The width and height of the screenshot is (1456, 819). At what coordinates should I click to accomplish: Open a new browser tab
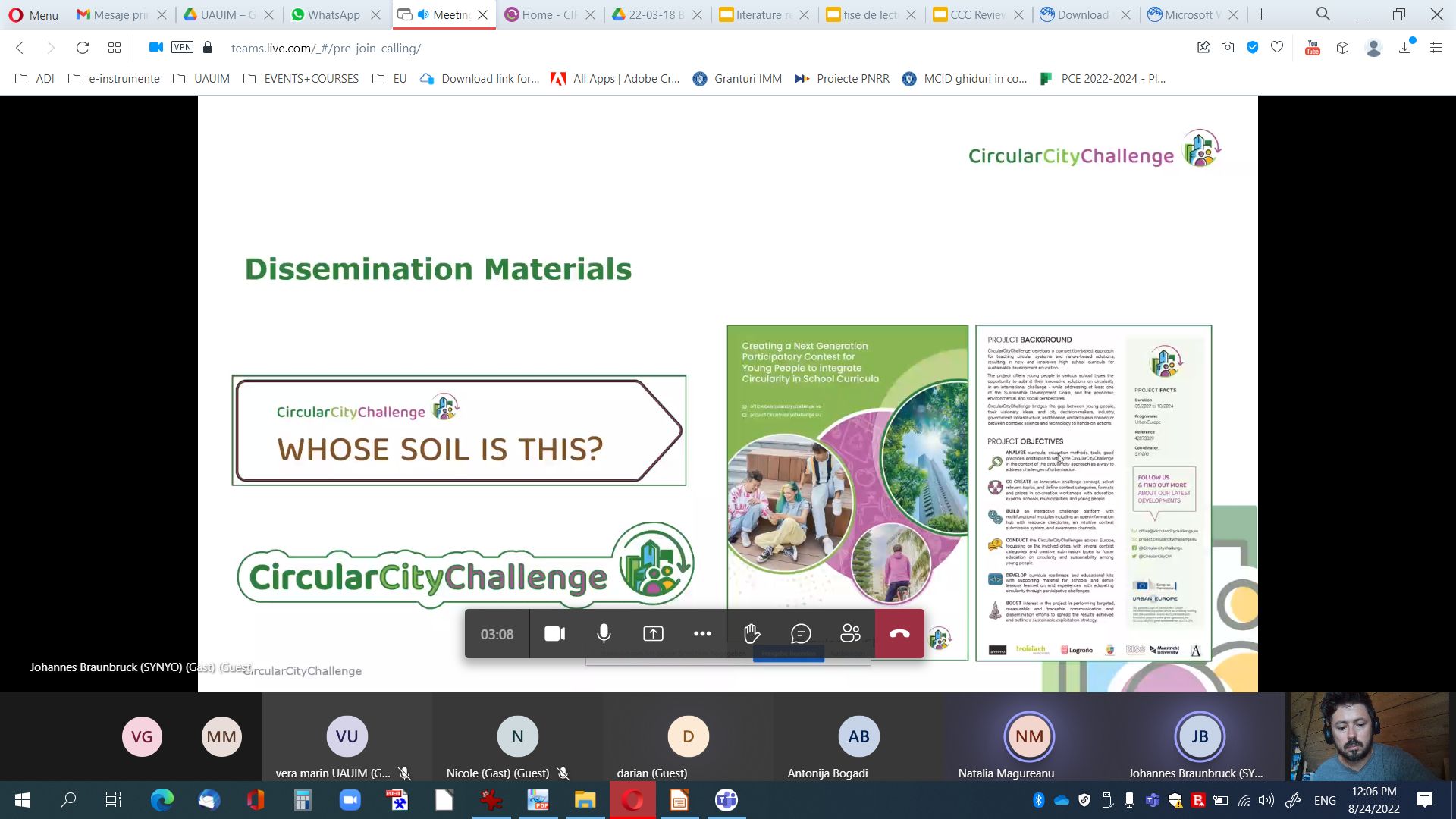(1261, 14)
